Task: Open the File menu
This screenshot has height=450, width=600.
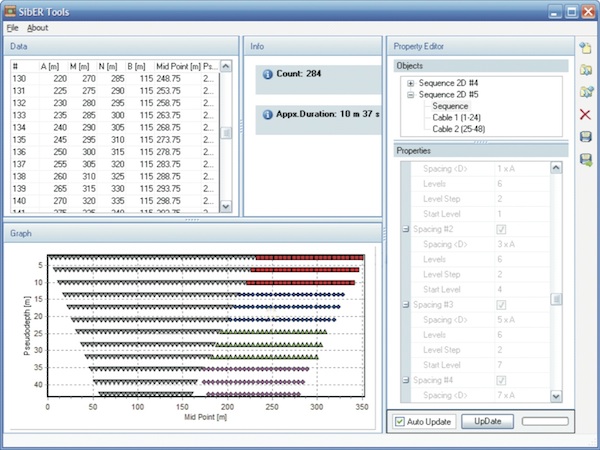Action: pos(12,28)
